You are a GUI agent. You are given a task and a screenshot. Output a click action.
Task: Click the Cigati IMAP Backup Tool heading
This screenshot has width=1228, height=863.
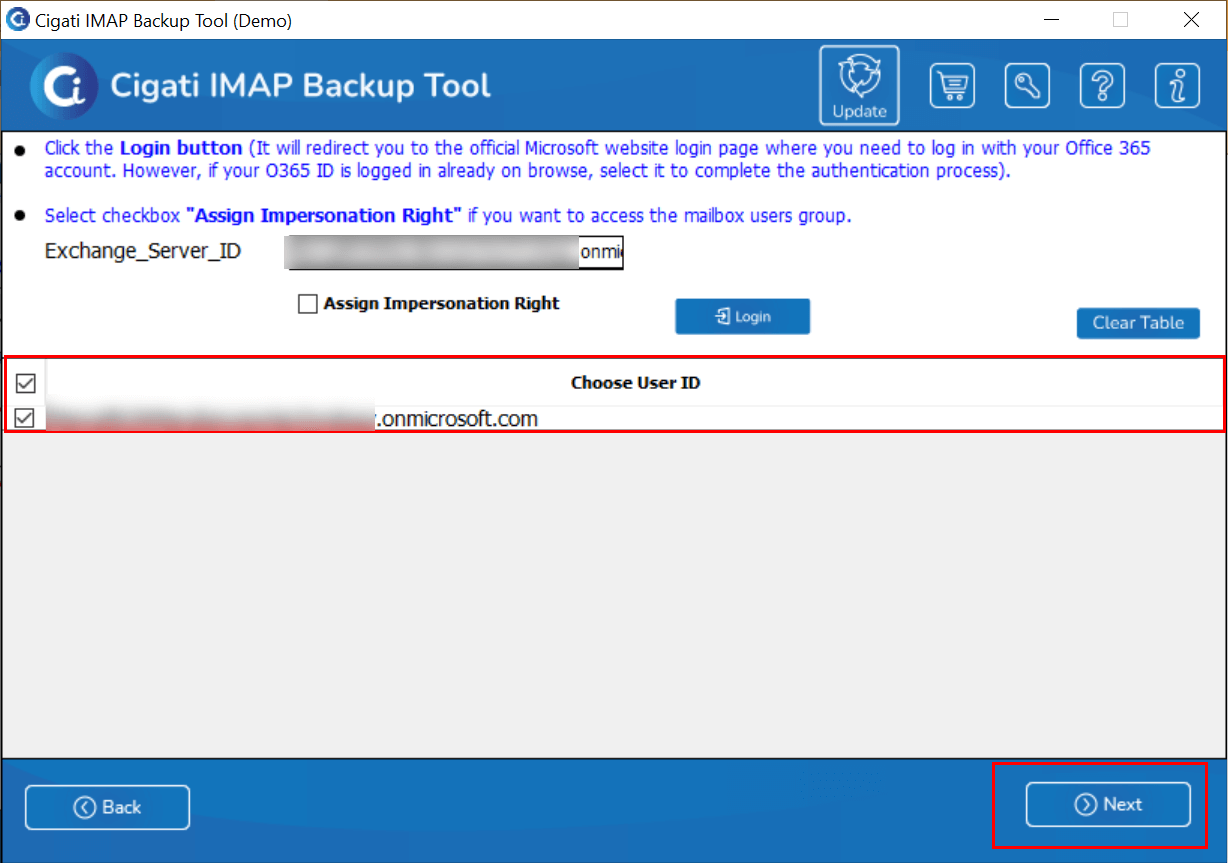[300, 86]
